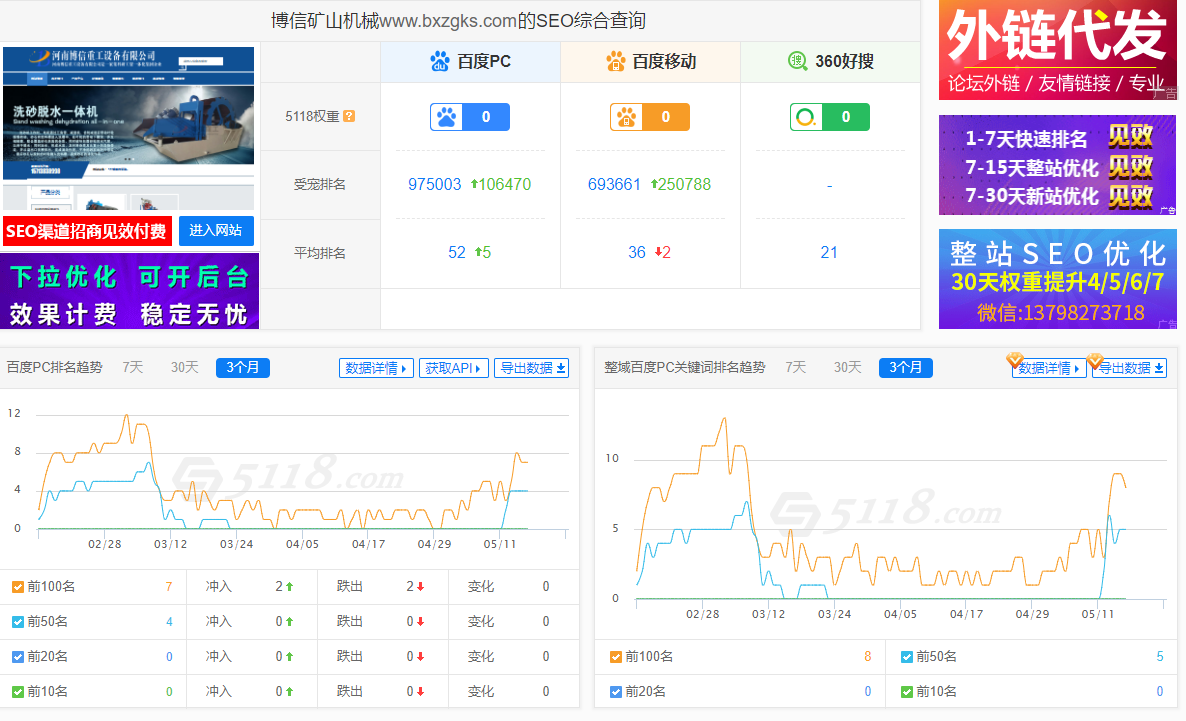Click the Baidu PC paw icon in header
The height and width of the screenshot is (721, 1186).
click(x=439, y=61)
